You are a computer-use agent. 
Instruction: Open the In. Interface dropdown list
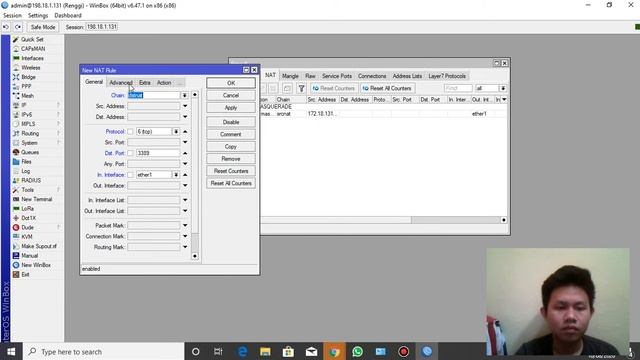pos(176,175)
